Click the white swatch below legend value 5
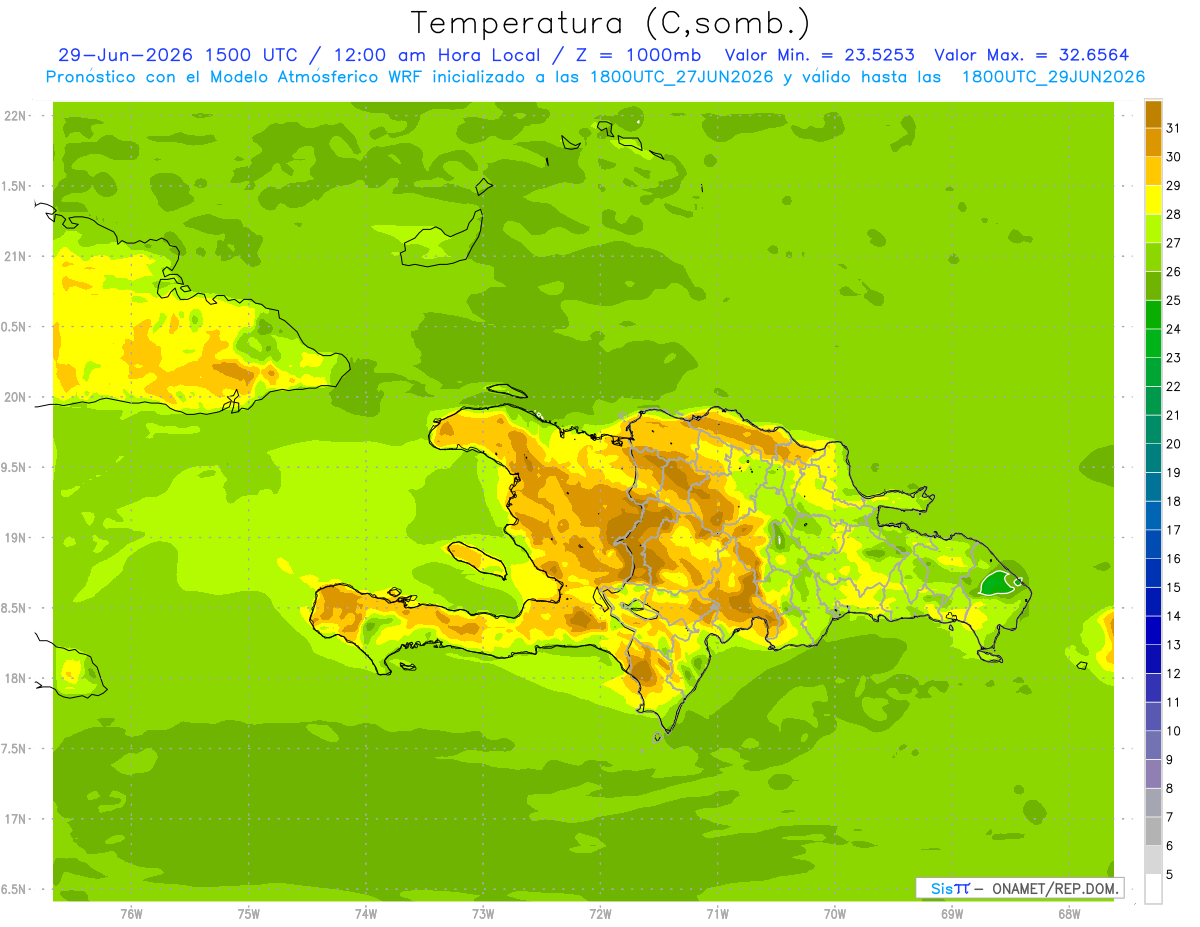Image resolution: width=1200 pixels, height=927 pixels. 1153,889
